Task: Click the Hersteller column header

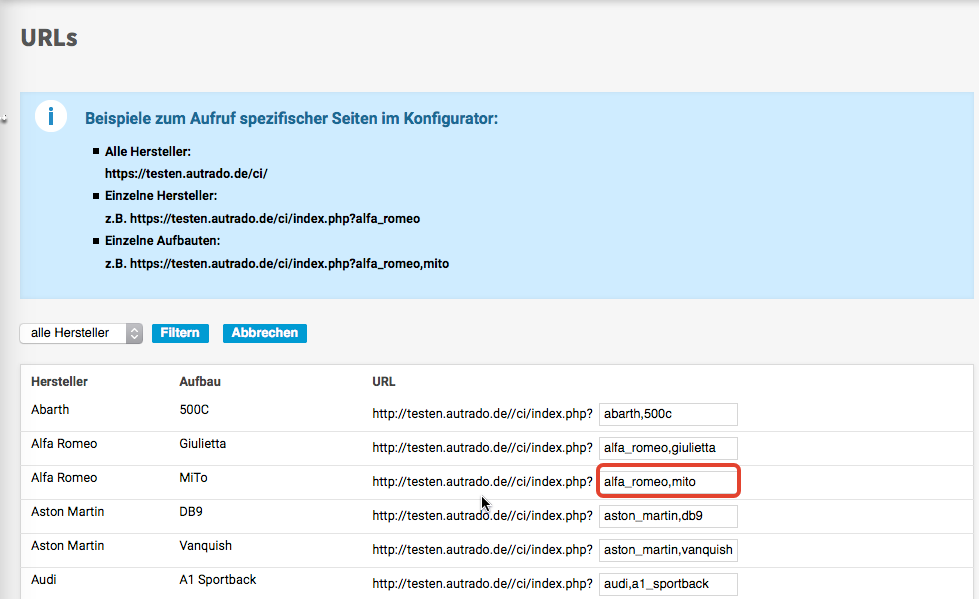Action: click(x=59, y=382)
